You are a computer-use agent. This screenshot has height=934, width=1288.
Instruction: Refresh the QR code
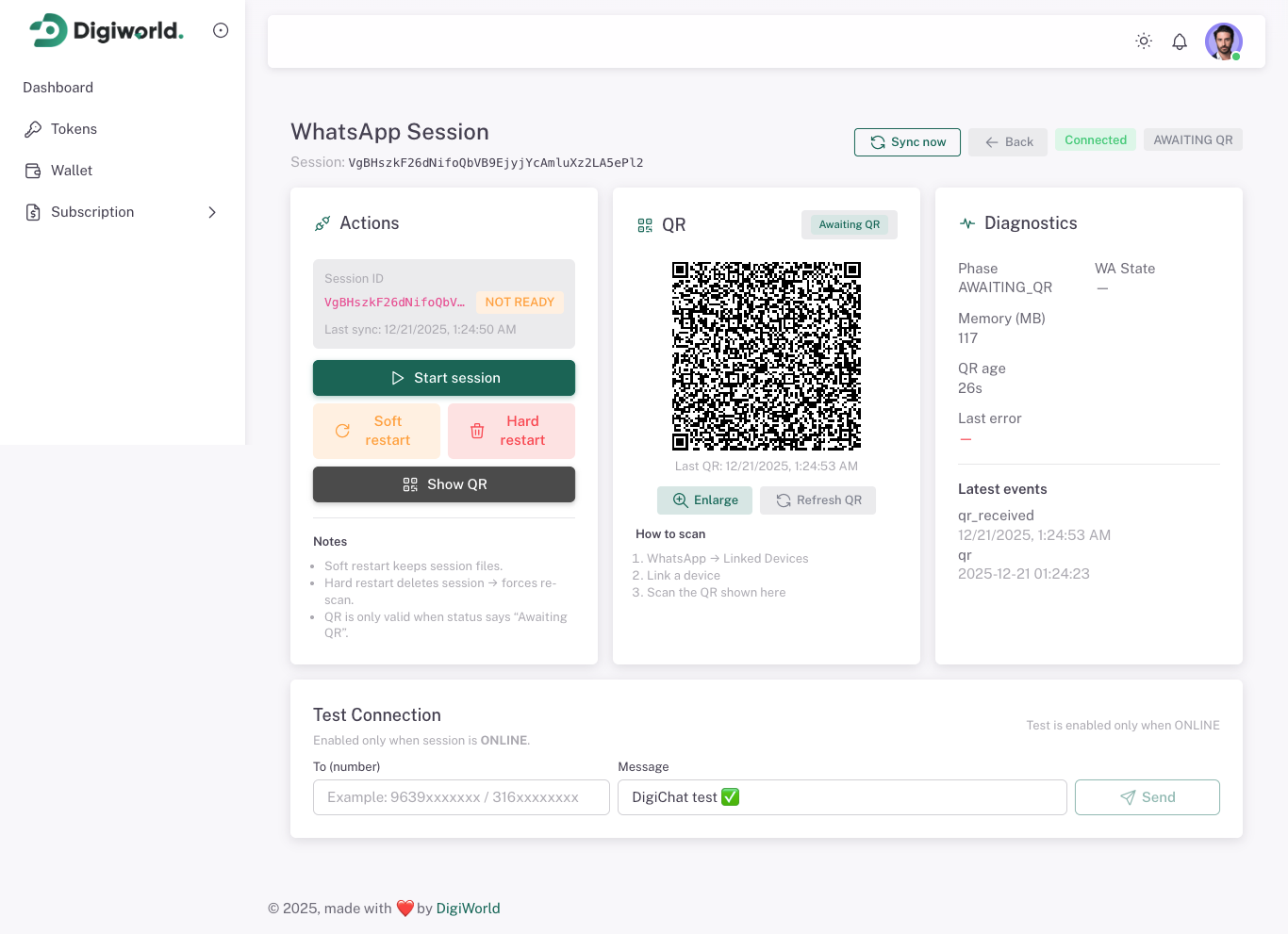(x=818, y=500)
